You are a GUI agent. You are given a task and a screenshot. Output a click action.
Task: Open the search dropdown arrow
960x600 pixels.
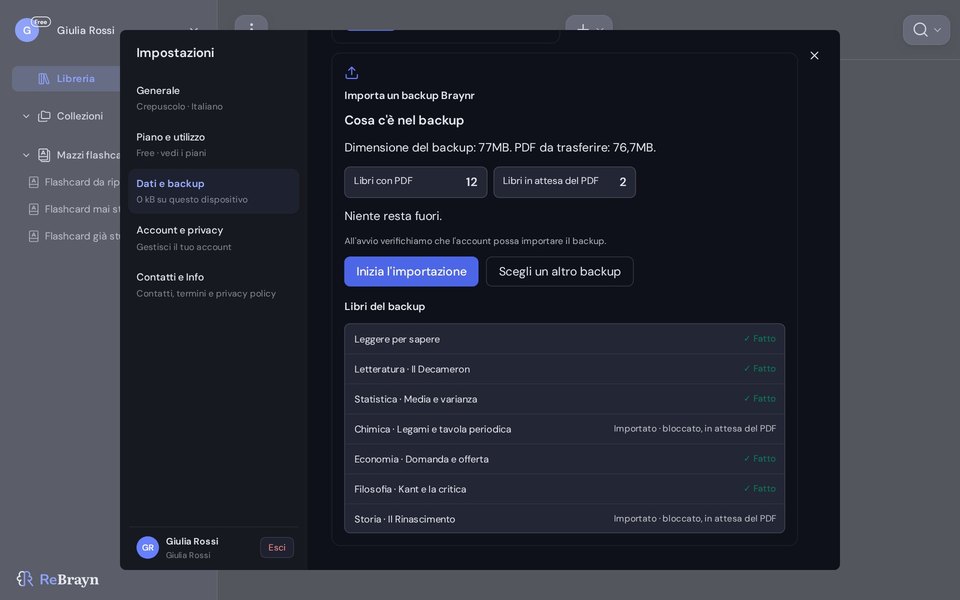(937, 30)
